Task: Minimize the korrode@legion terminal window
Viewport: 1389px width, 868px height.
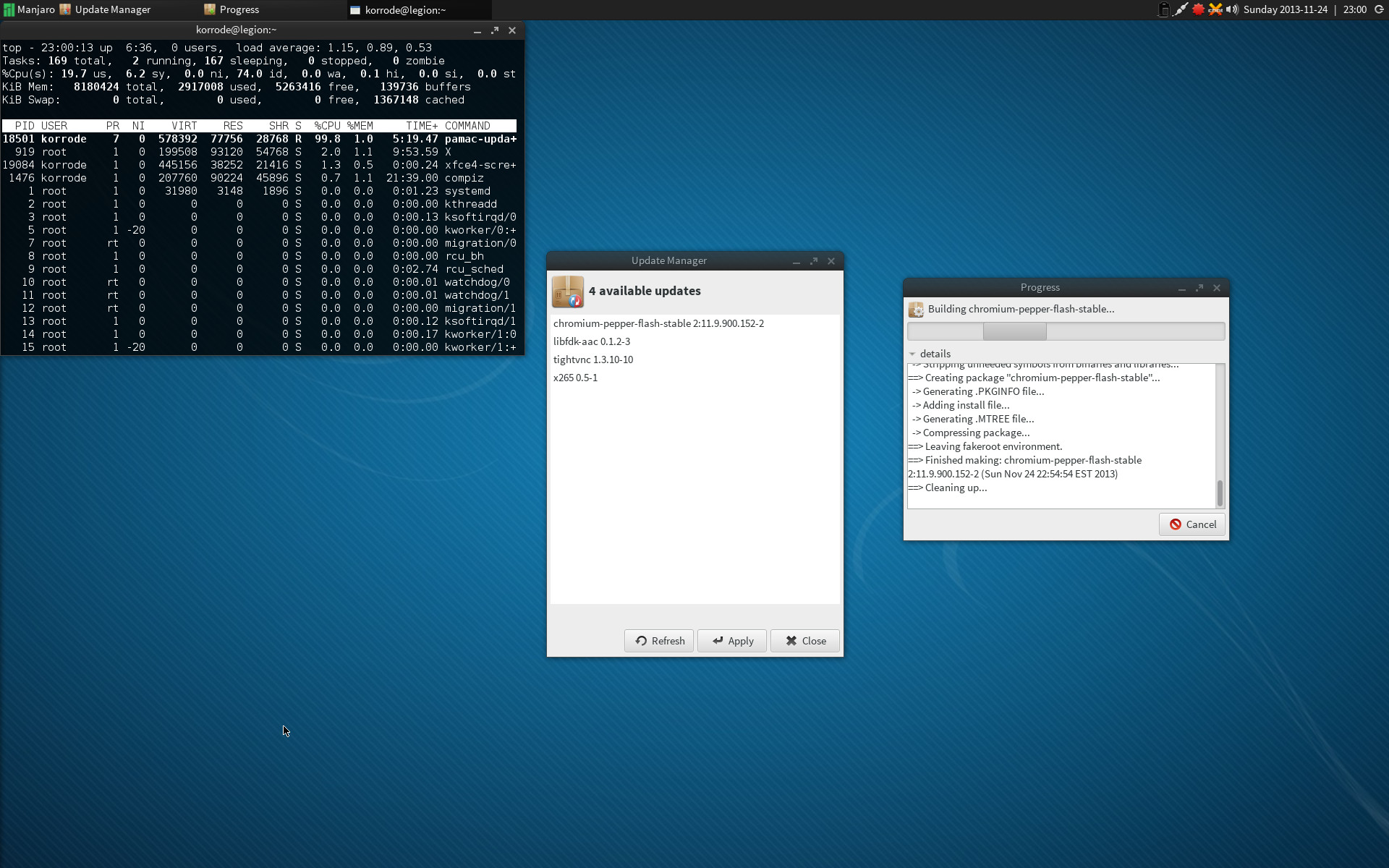Action: [x=477, y=30]
